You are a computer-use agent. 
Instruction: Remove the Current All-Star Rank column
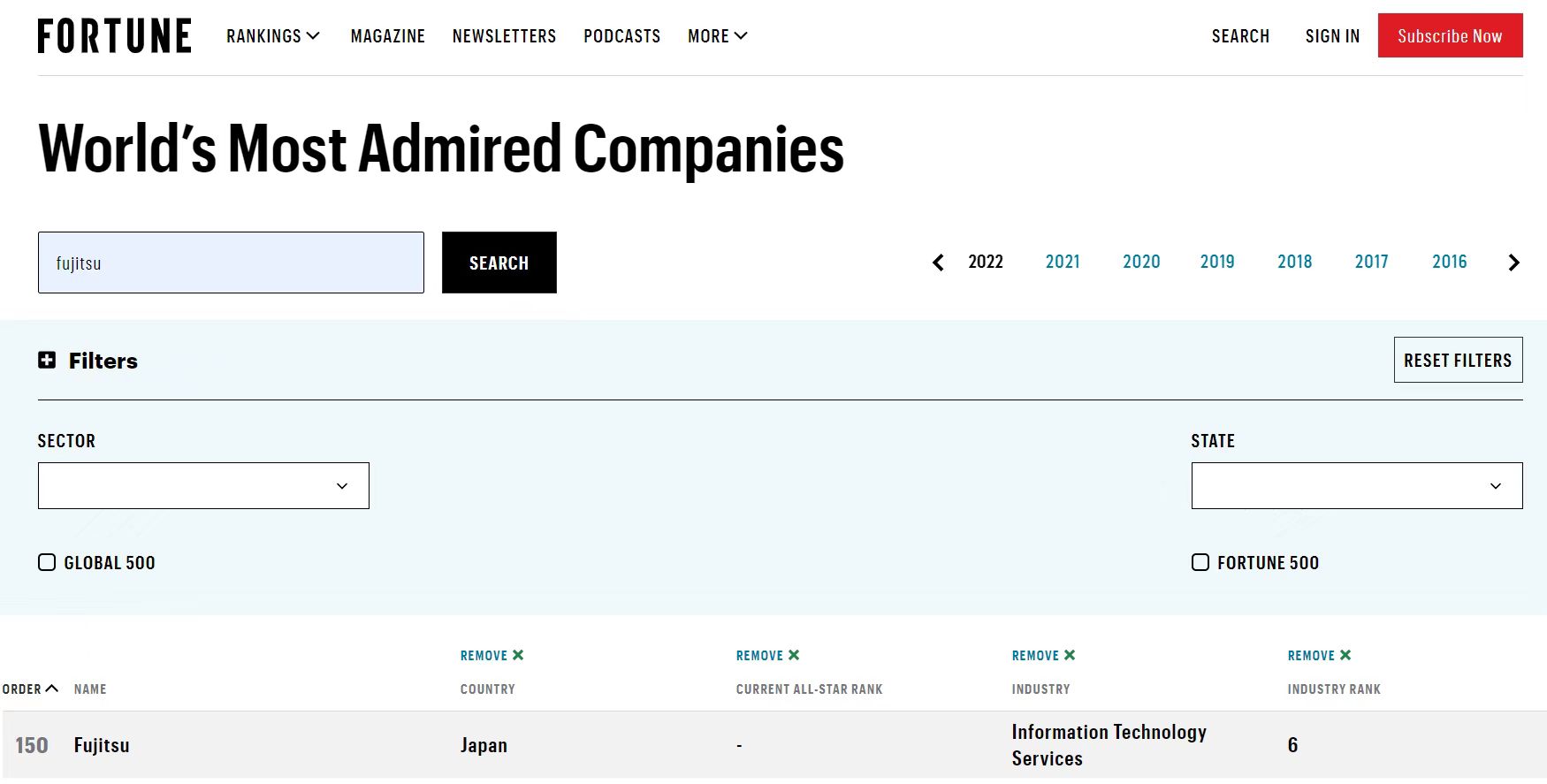click(768, 655)
